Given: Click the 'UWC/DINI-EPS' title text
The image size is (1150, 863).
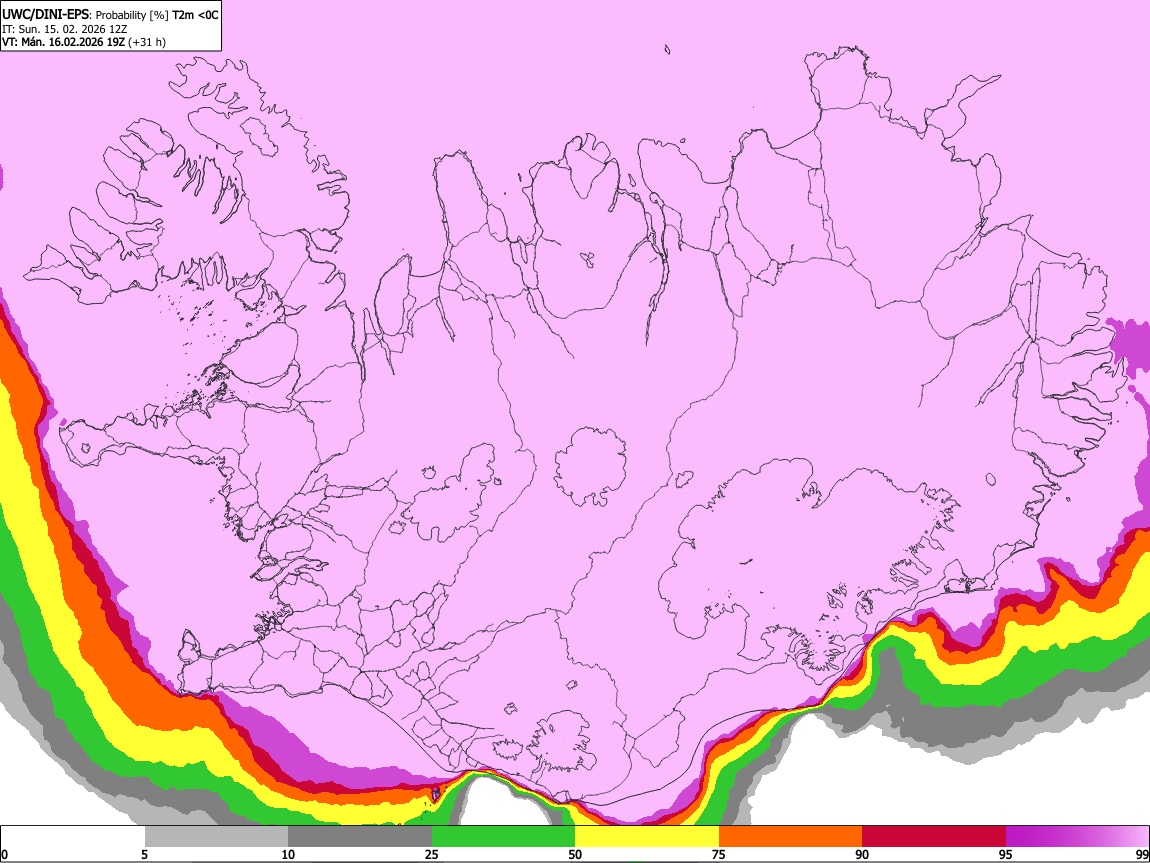Looking at the screenshot, I should click(45, 15).
